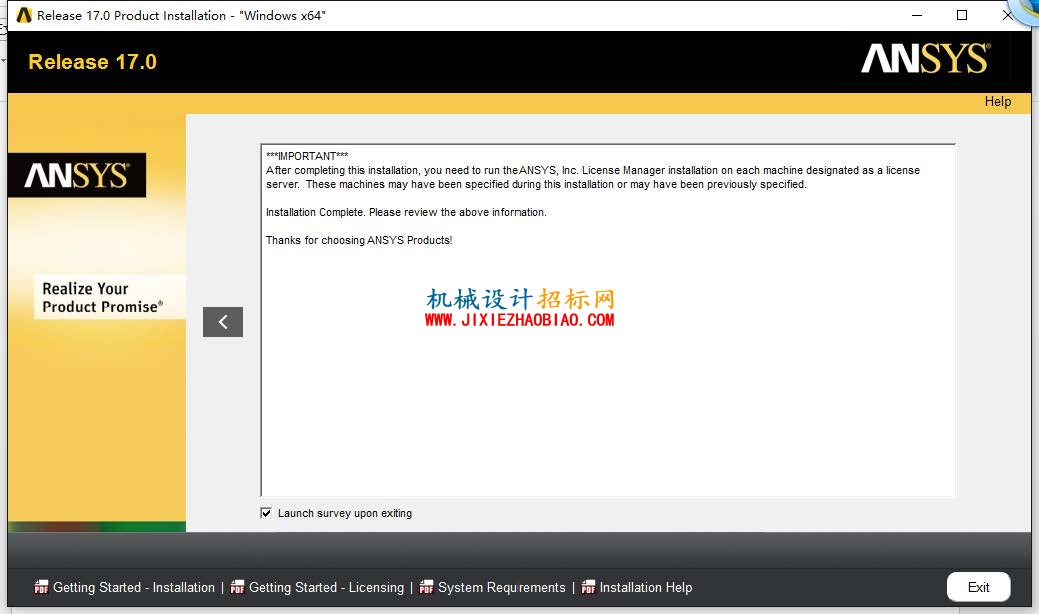Click the back arrow button
The image size is (1039, 614).
click(223, 322)
